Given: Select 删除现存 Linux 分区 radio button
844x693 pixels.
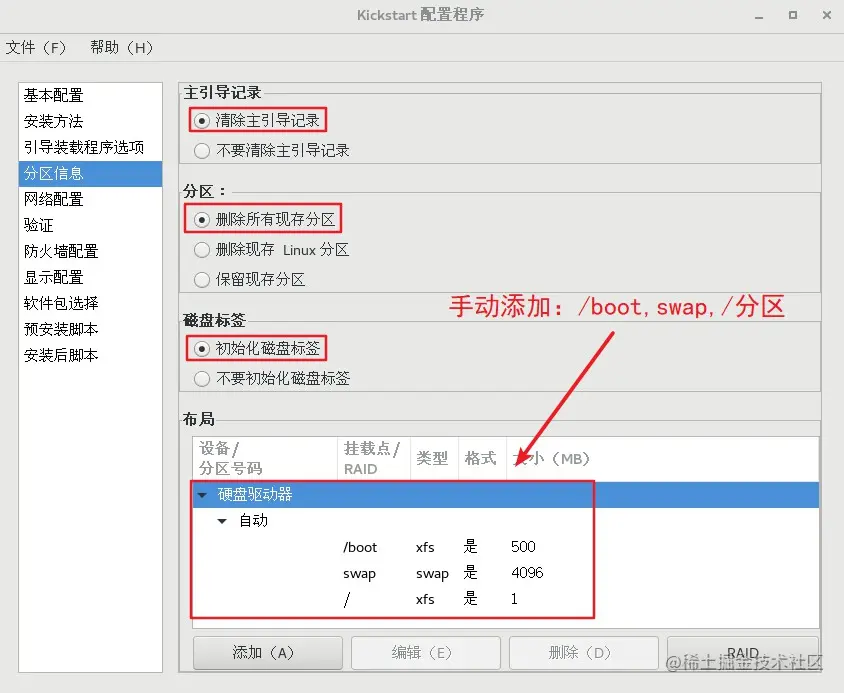Looking at the screenshot, I should pos(202,250).
